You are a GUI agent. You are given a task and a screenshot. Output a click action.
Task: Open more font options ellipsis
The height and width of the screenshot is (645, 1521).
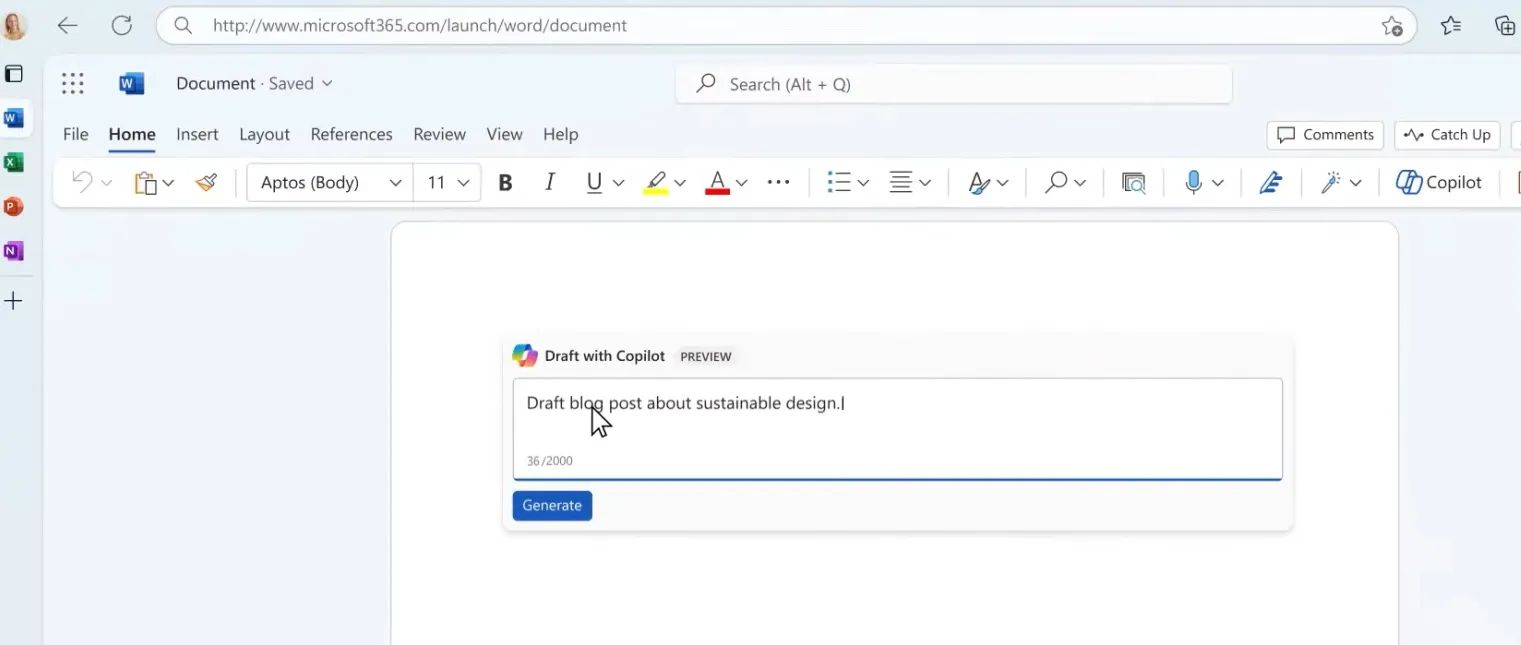pos(778,182)
